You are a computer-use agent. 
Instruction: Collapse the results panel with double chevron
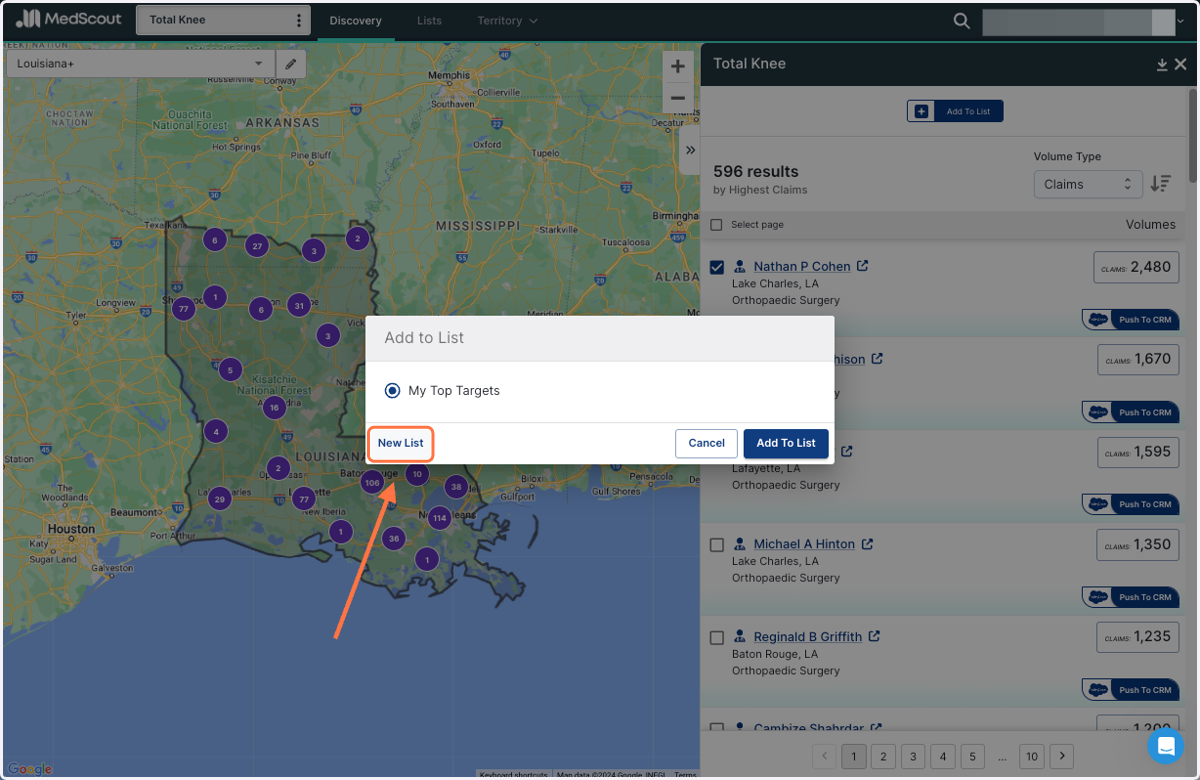point(690,150)
